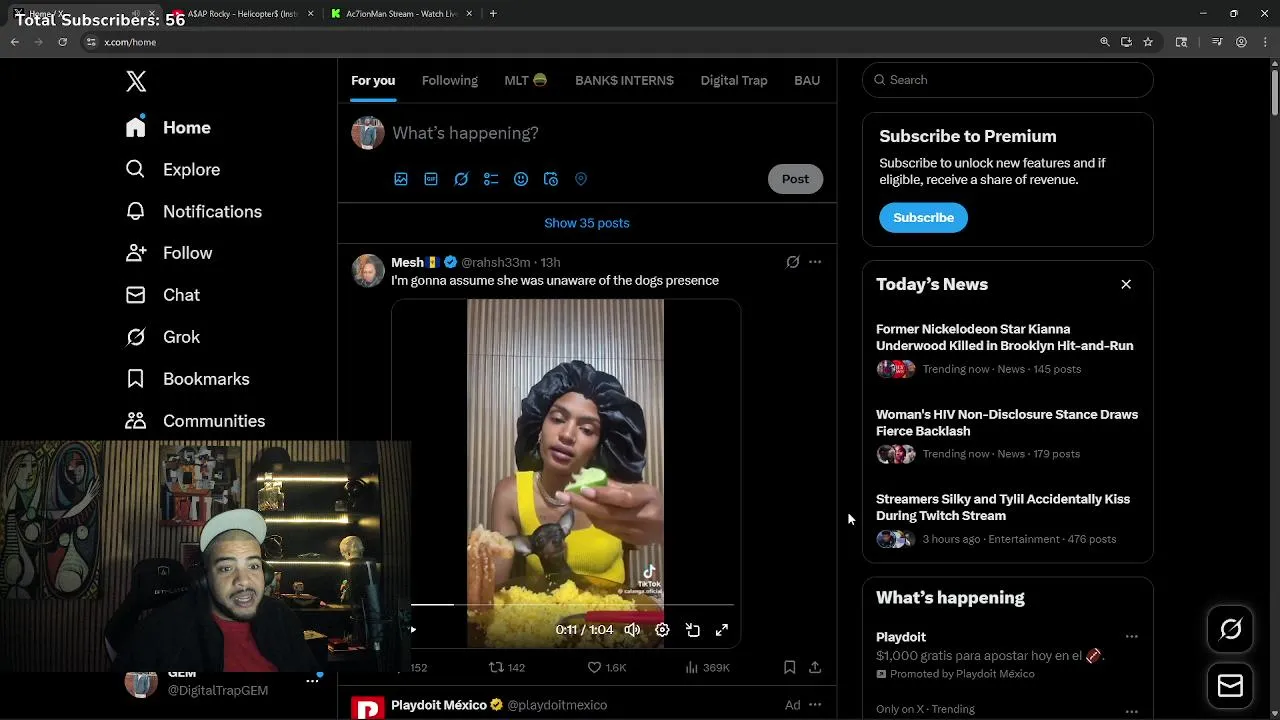The image size is (1280, 720).
Task: Open video settings gear
Action: coord(662,630)
